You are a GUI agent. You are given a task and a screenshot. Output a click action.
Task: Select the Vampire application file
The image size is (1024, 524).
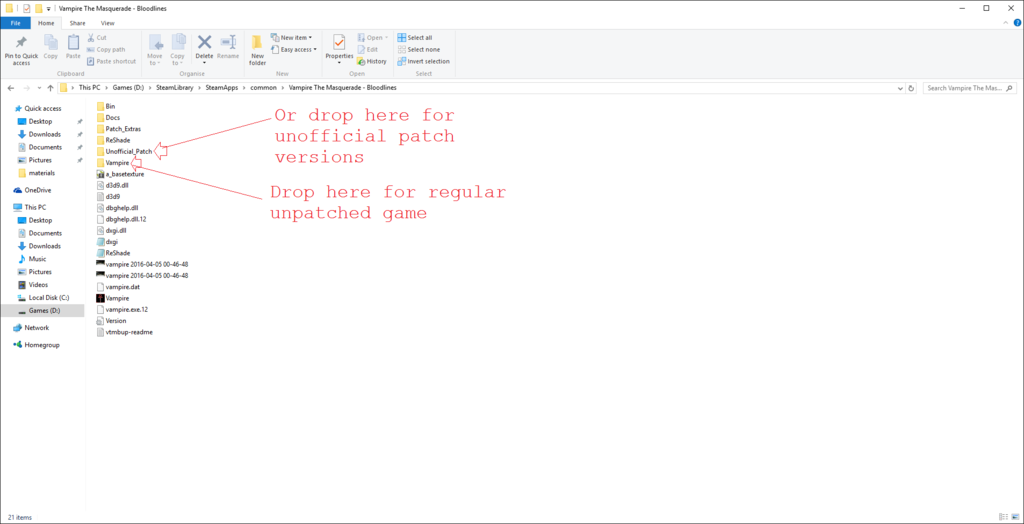click(x=112, y=298)
